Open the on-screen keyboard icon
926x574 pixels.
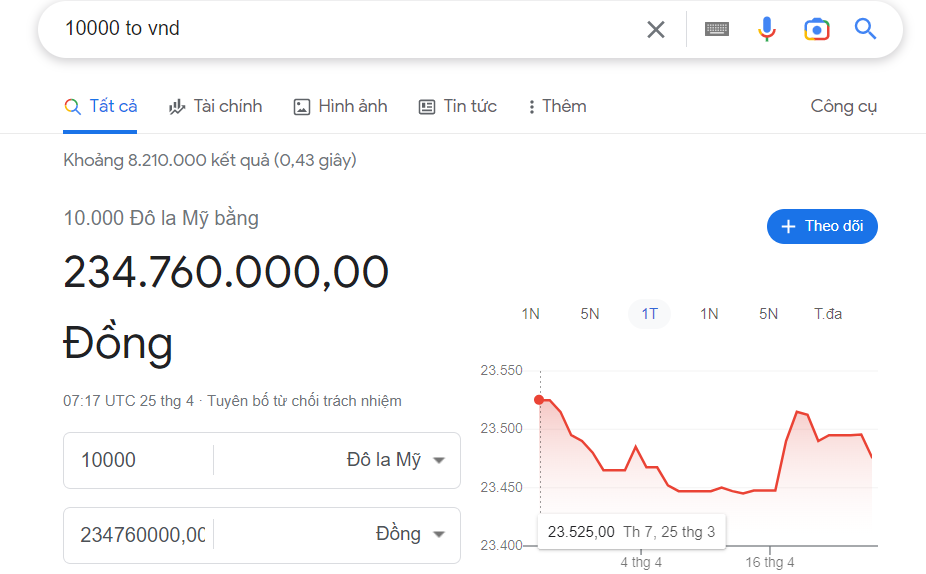point(716,29)
